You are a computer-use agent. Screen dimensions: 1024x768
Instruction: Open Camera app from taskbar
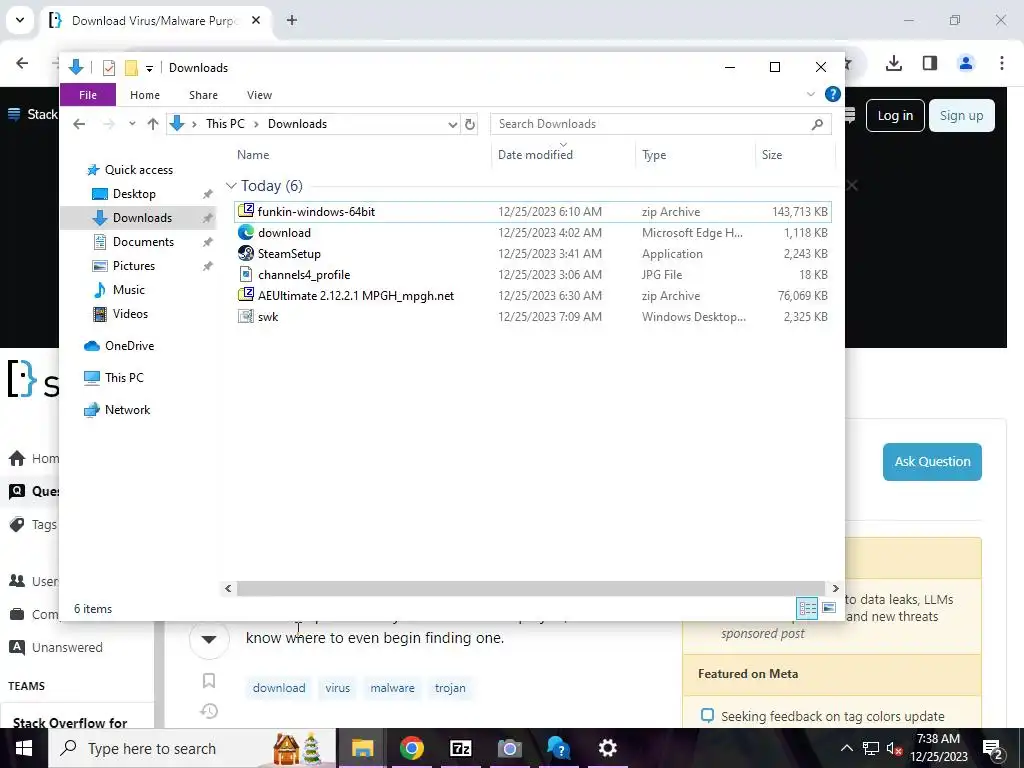coord(509,748)
